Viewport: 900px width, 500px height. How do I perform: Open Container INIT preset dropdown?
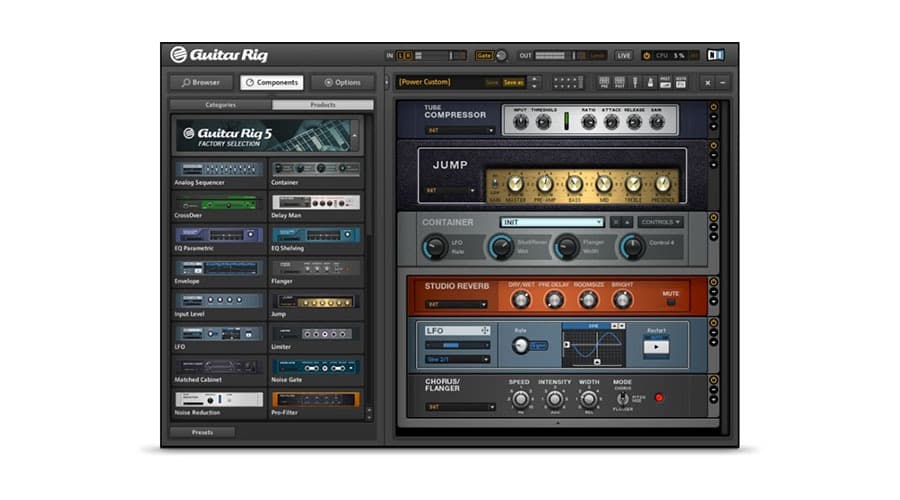552,222
